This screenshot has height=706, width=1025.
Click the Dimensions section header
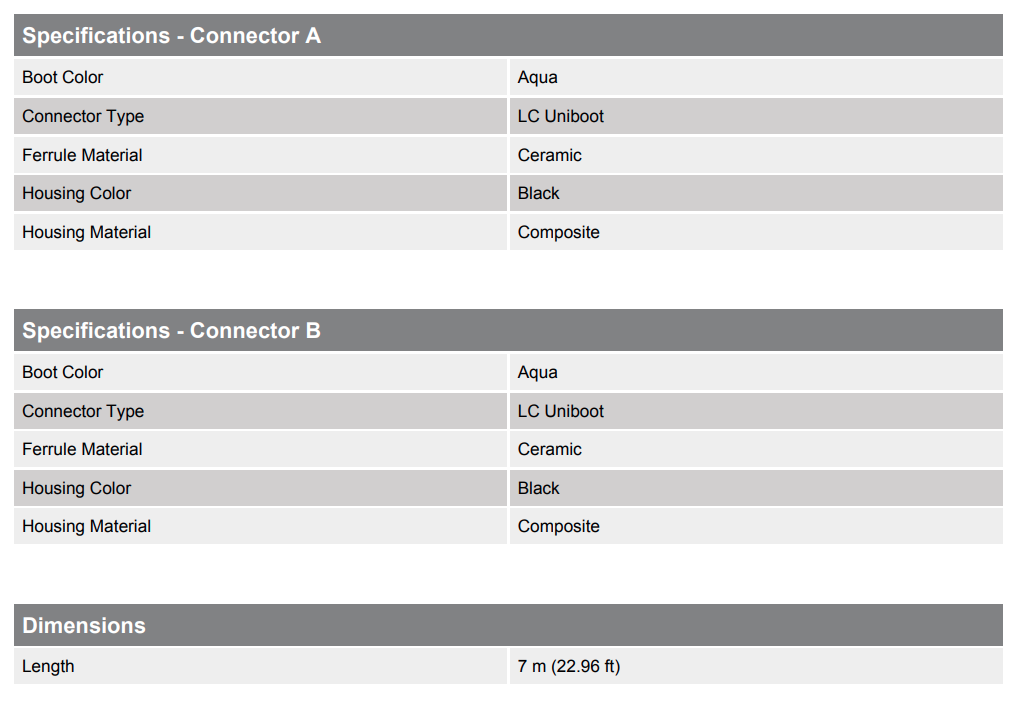click(84, 626)
